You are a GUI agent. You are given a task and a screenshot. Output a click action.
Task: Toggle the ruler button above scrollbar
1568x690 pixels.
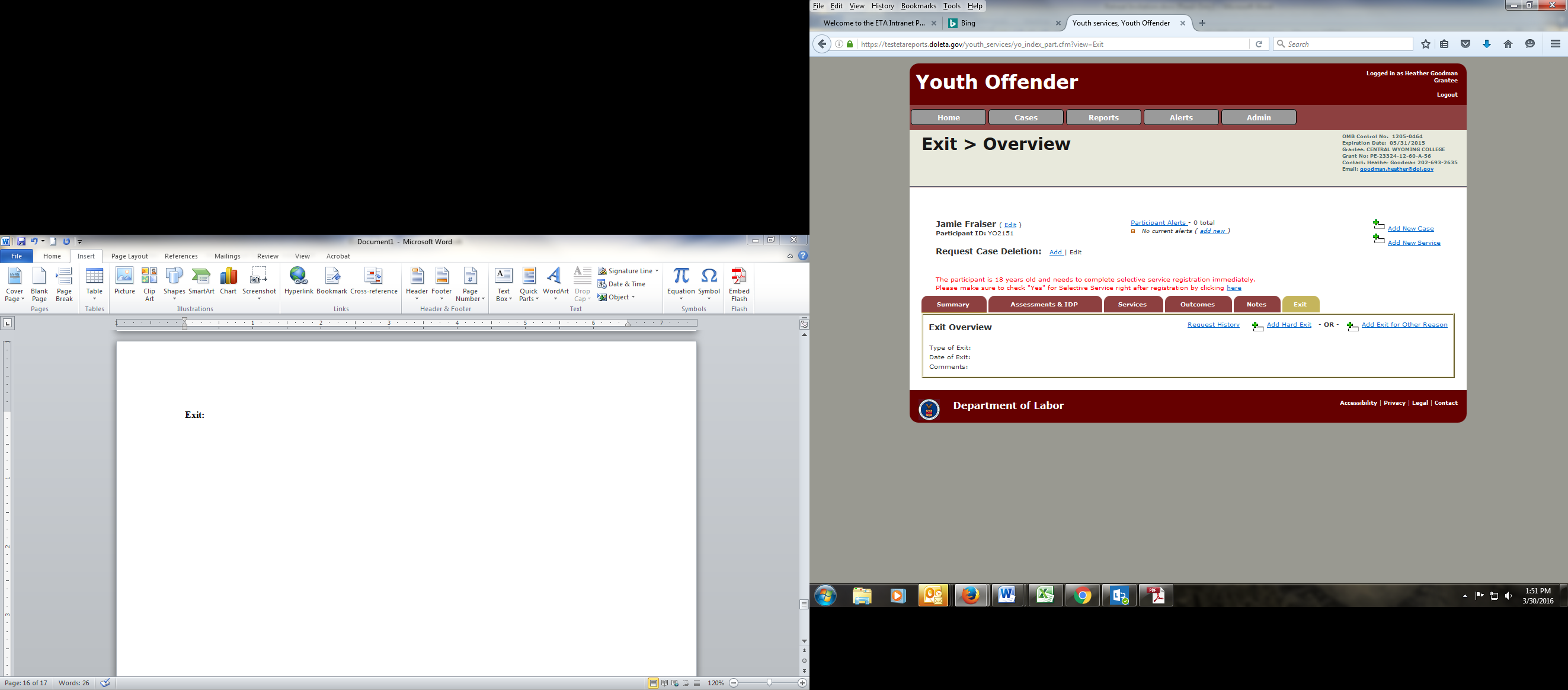(804, 324)
